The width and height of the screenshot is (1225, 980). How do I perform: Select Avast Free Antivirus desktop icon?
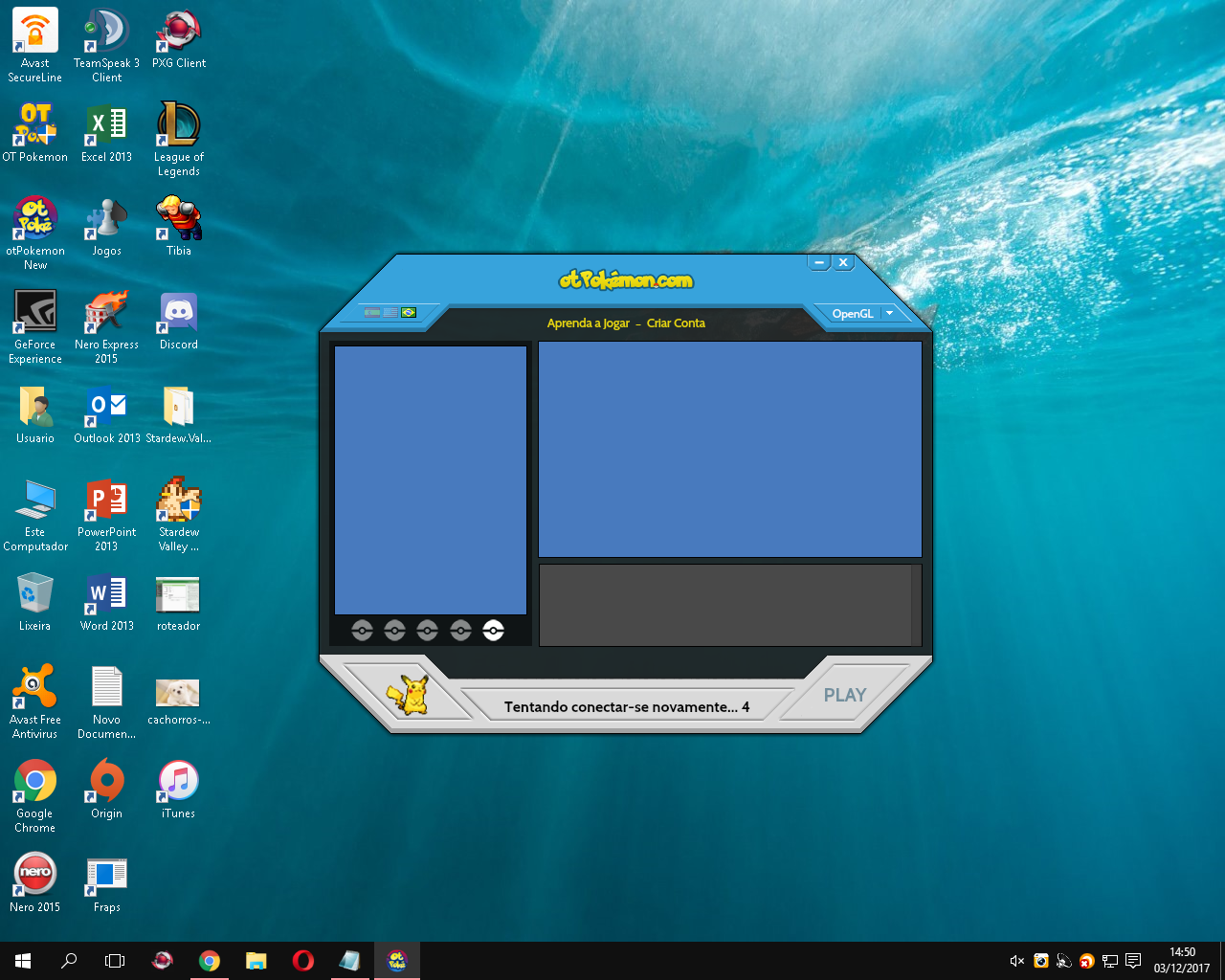coord(35,702)
